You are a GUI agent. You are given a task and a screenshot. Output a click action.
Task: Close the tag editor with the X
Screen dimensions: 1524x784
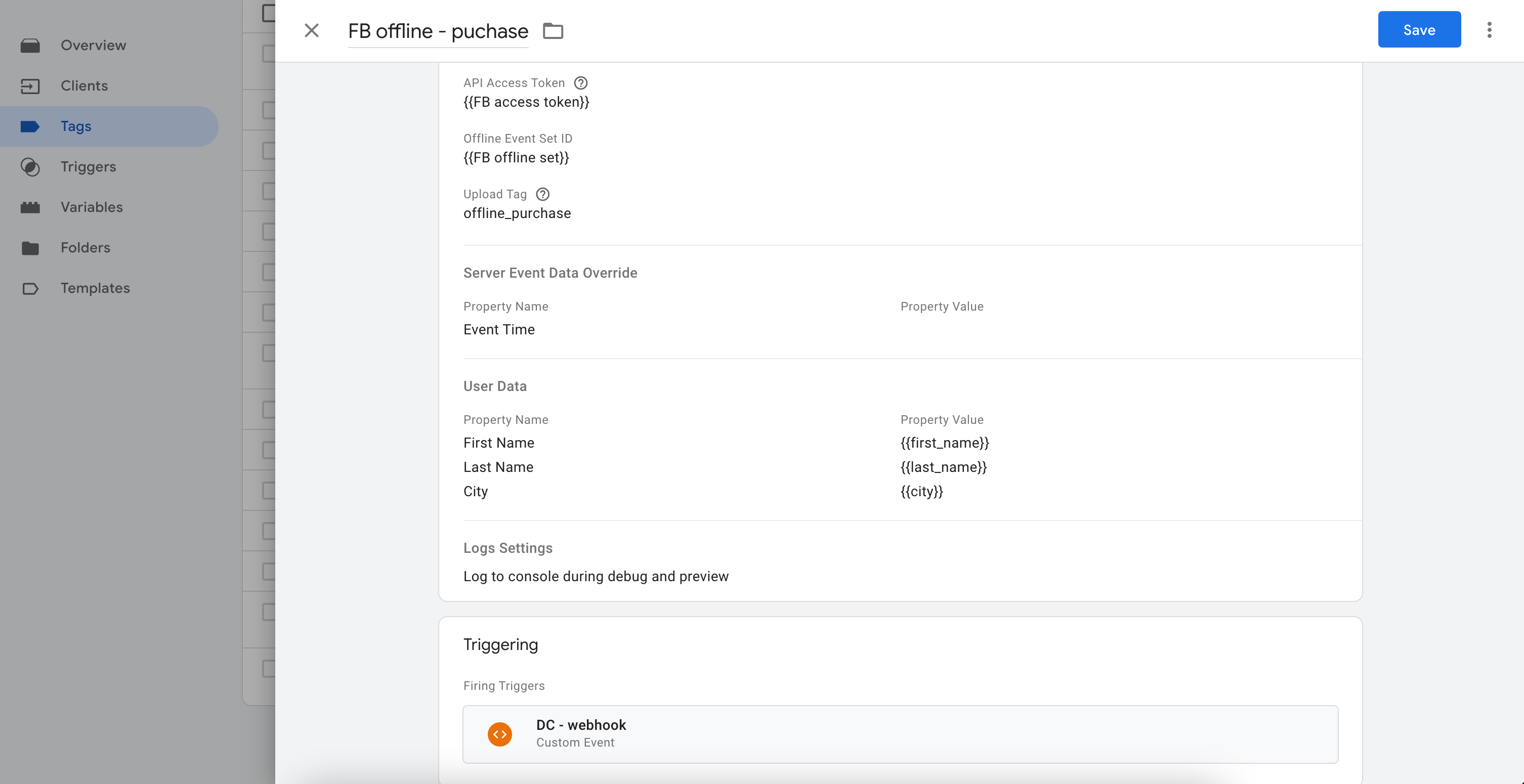pos(311,30)
